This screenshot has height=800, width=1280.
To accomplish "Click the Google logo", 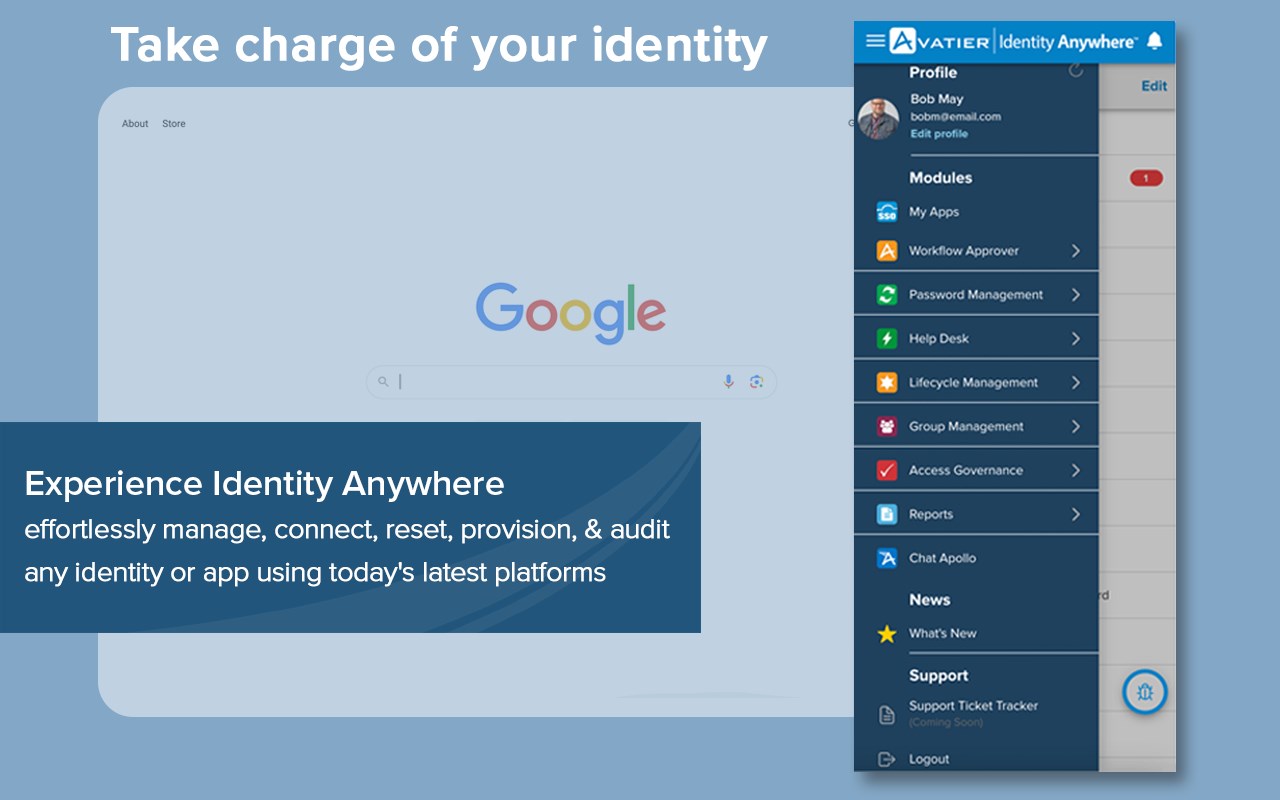I will 571,312.
